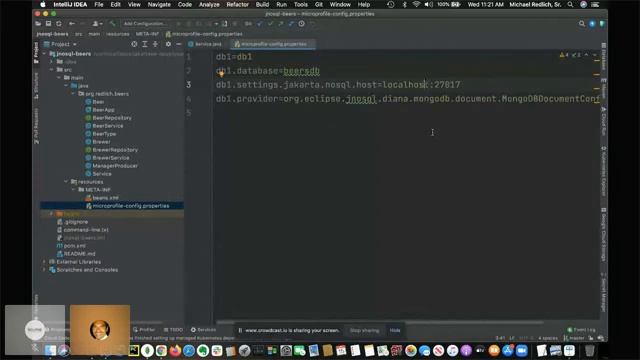Collapse META-INF folder arrow
This screenshot has height=360, width=640.
point(73,190)
